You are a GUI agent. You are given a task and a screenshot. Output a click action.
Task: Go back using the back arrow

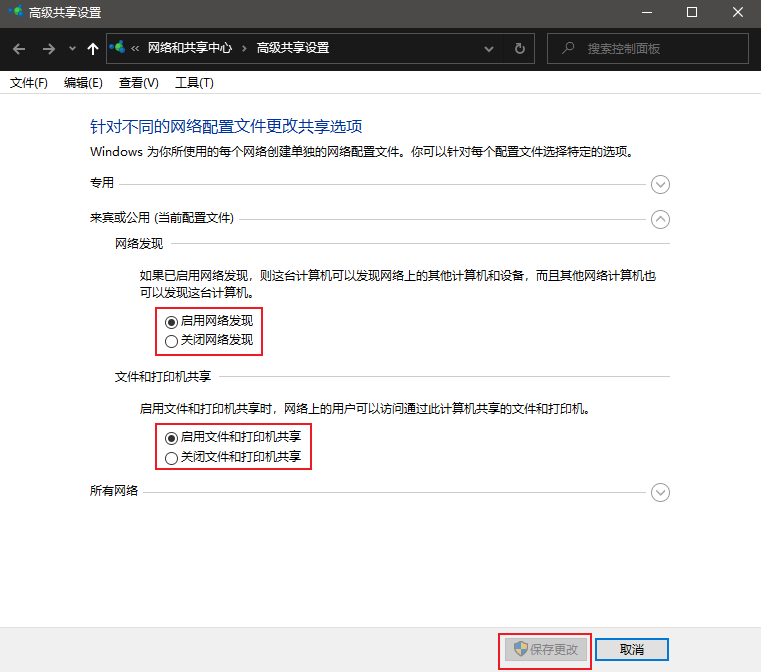(19, 49)
